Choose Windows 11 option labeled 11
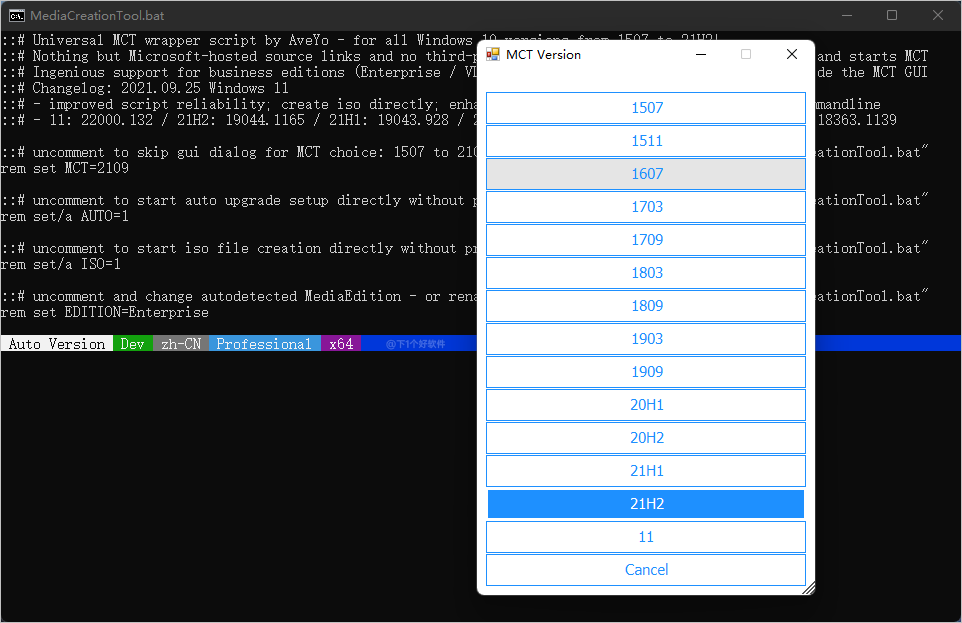962x623 pixels. tap(645, 537)
